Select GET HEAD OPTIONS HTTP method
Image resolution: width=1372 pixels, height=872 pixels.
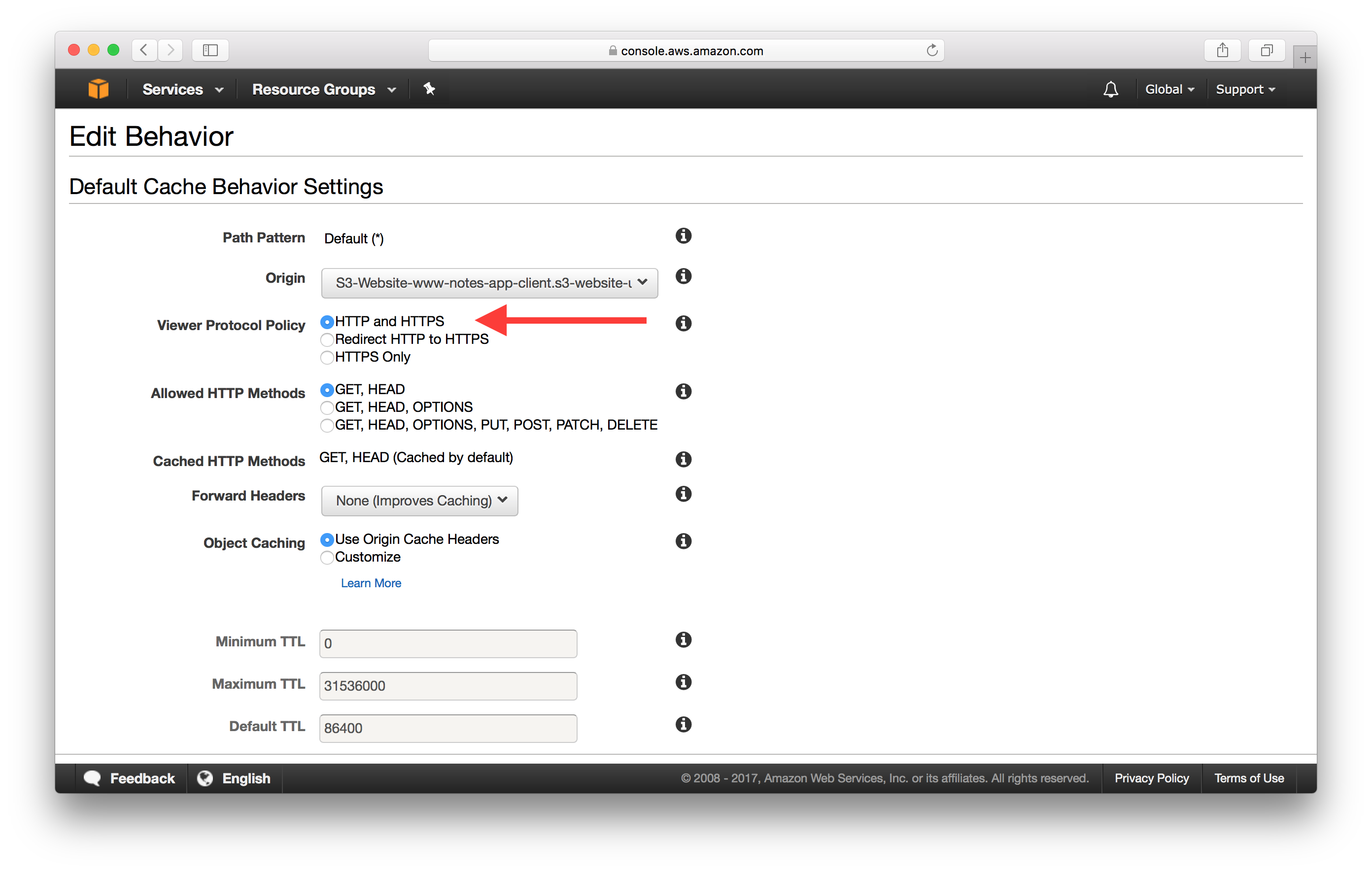326,407
